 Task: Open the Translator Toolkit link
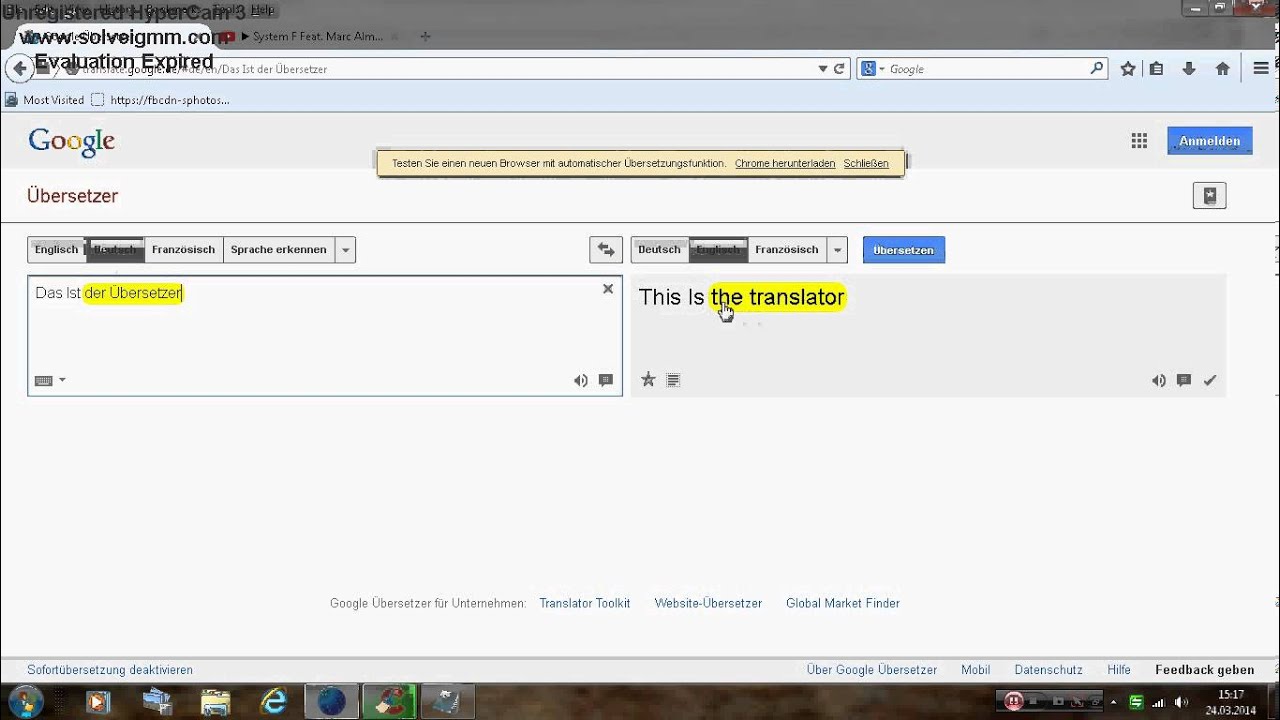click(585, 603)
